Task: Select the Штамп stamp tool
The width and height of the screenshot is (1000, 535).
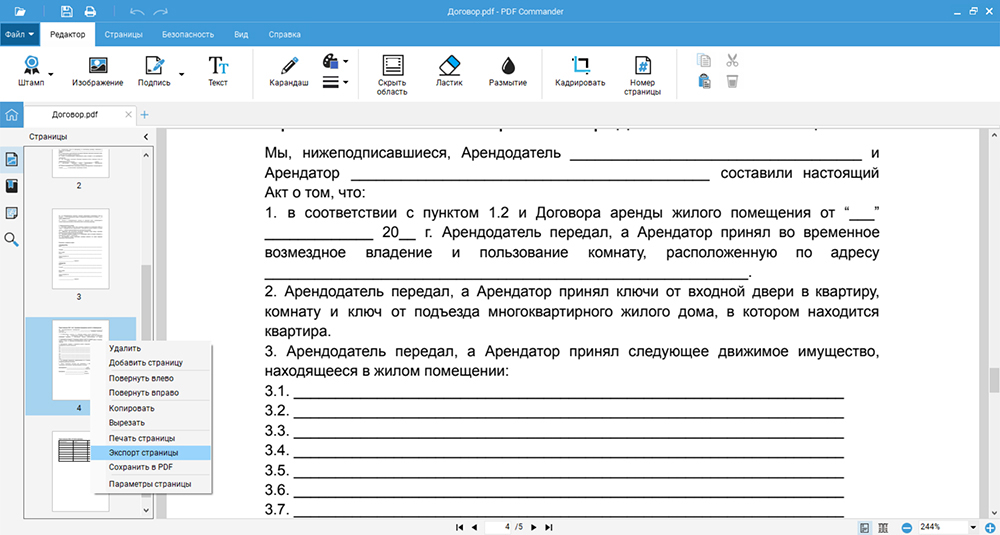Action: tap(31, 71)
